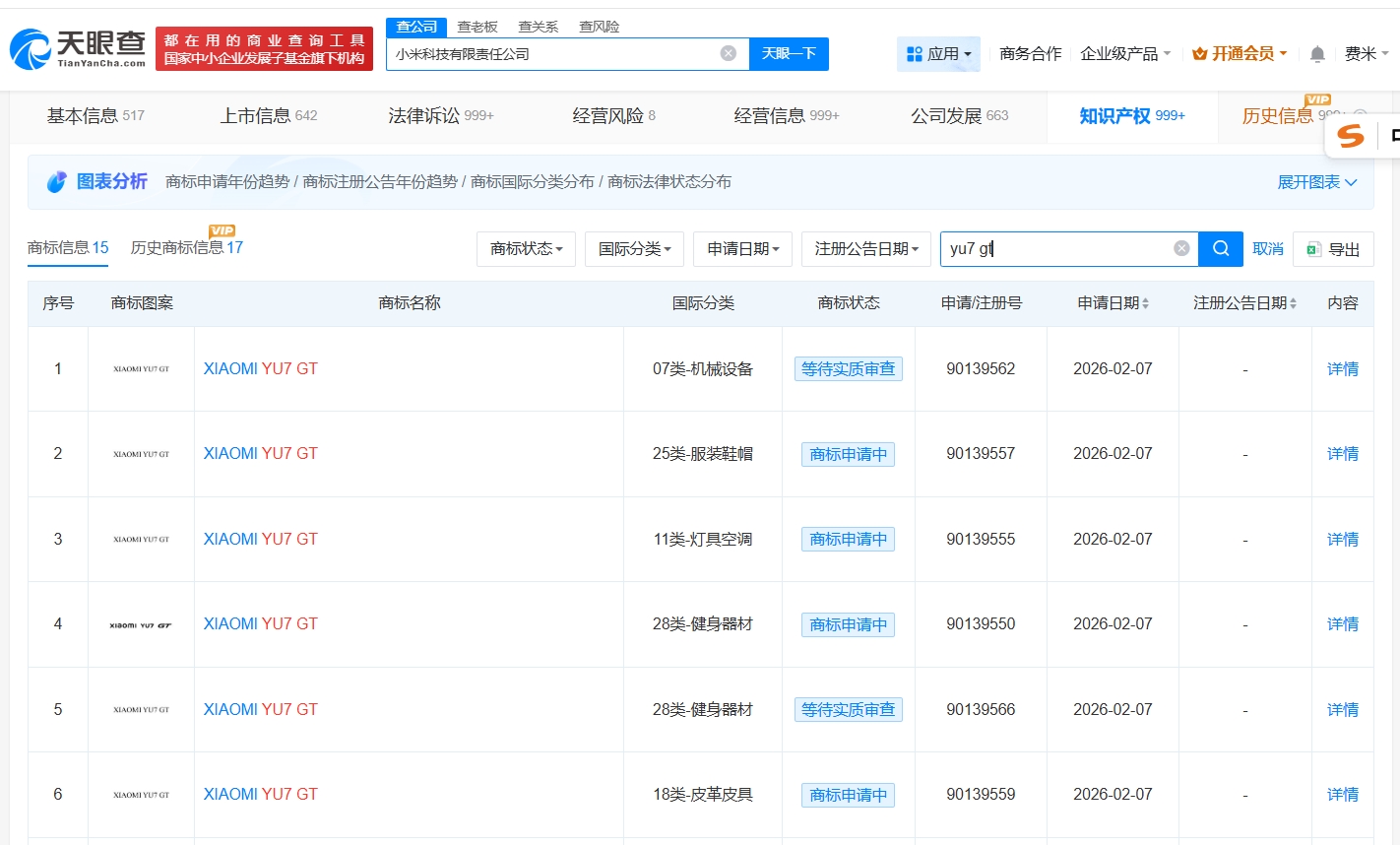Switch to the 查老板 search tab
1400x845 pixels.
tap(477, 27)
